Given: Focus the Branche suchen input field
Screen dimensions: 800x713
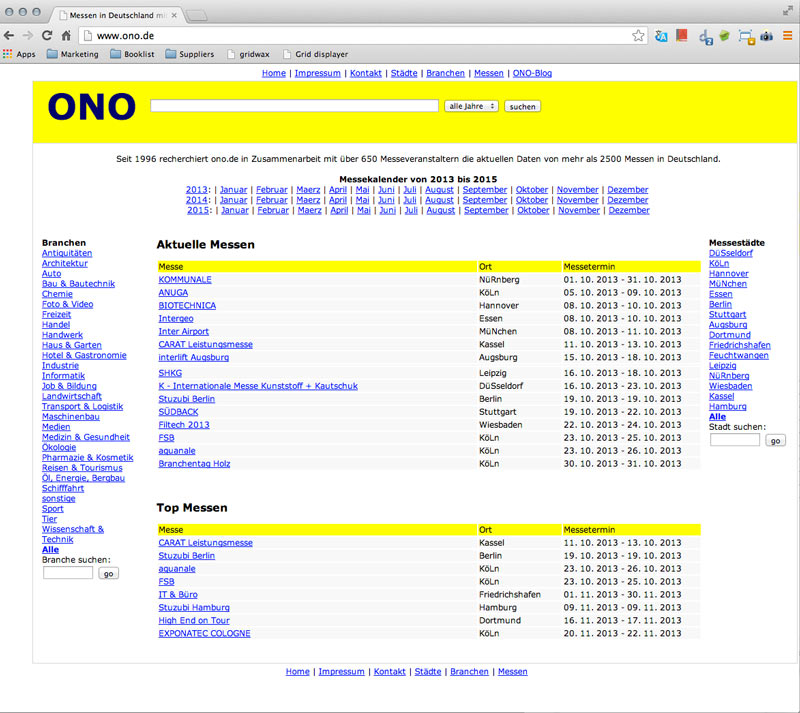Looking at the screenshot, I should (x=68, y=573).
